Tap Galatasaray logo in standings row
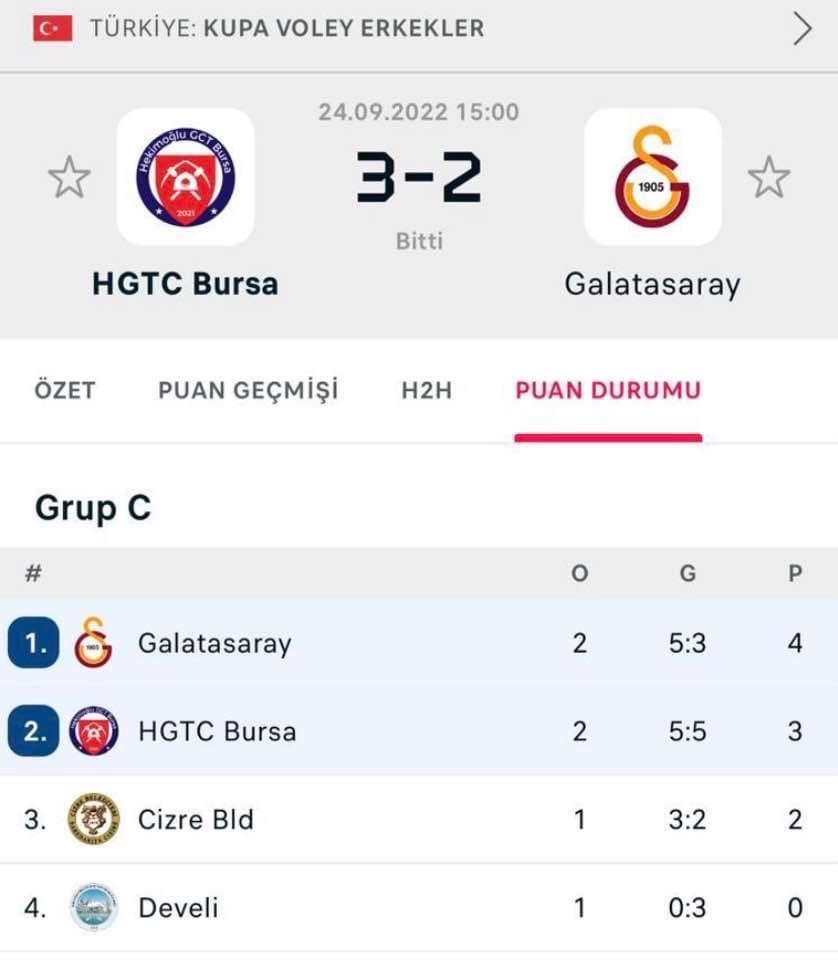The image size is (838, 960). [x=93, y=643]
